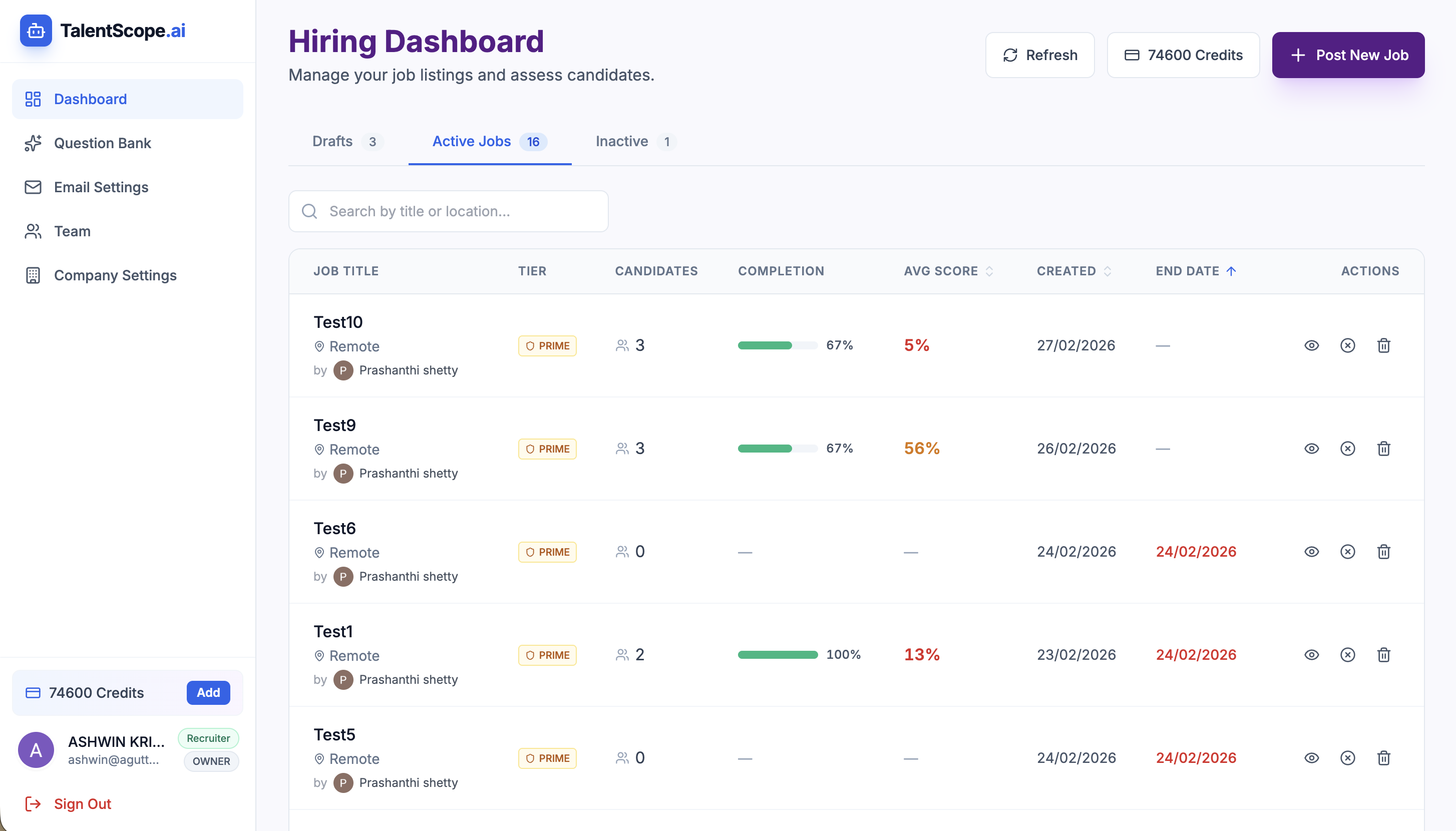This screenshot has height=831, width=1456.
Task: Focus the search by title field
Action: (x=448, y=211)
